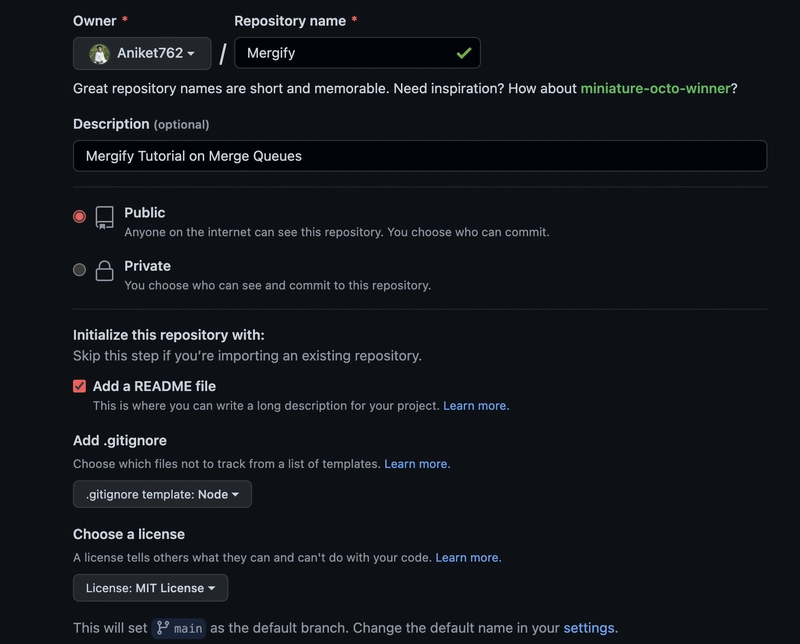Click the Add .gitignore heading
The image size is (800, 644).
(x=120, y=440)
